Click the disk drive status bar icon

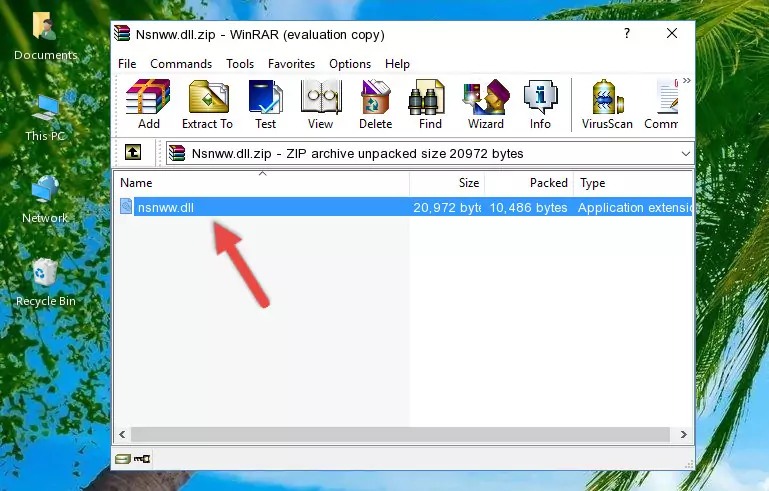click(x=123, y=459)
